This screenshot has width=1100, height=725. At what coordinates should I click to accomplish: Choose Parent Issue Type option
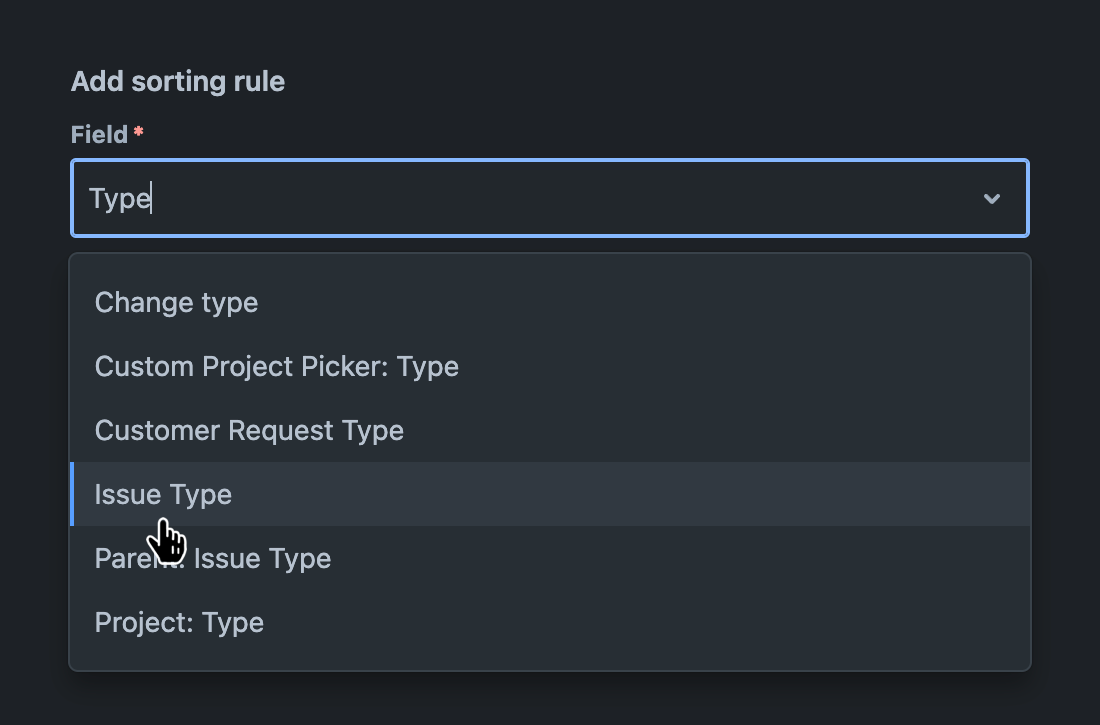coord(212,558)
